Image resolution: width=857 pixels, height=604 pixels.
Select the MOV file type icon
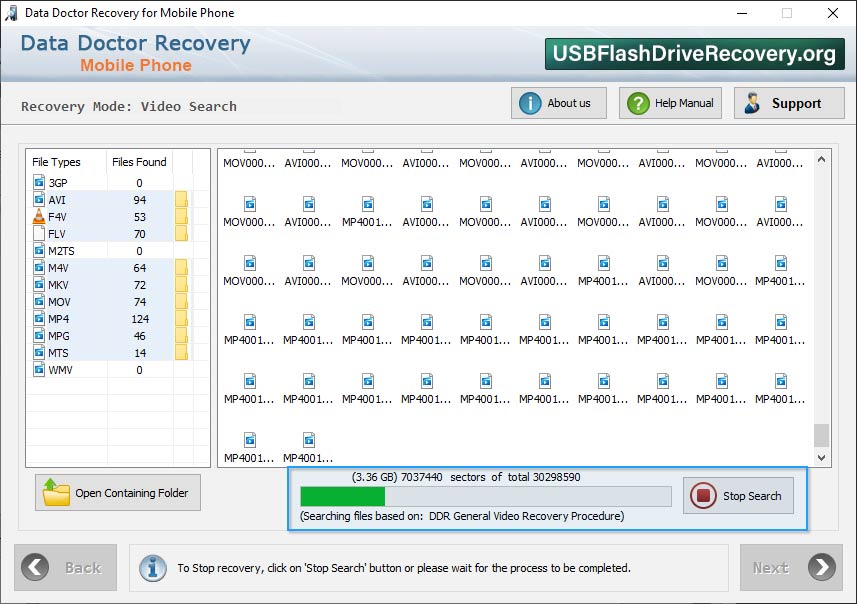(x=39, y=301)
